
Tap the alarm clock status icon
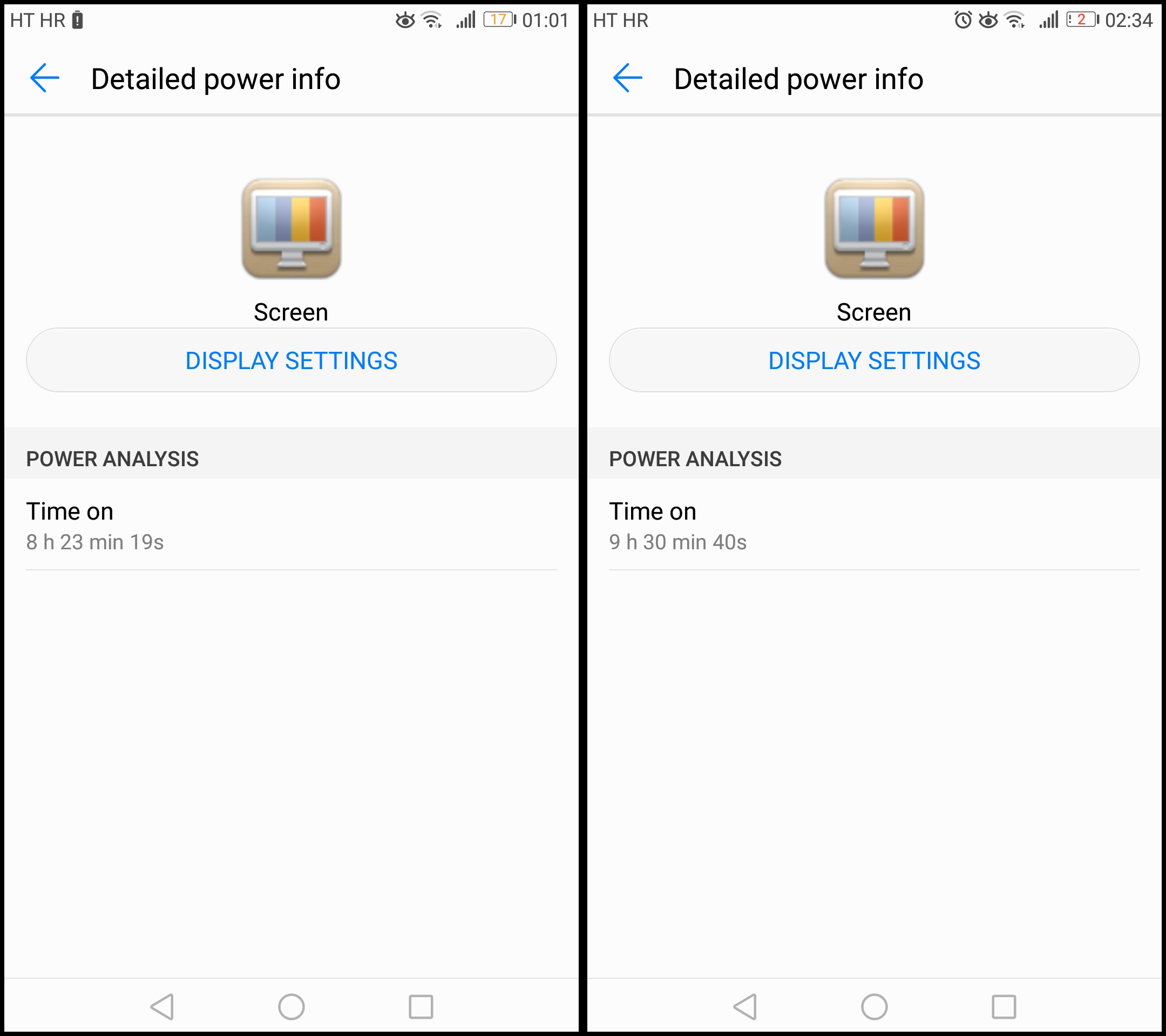pos(963,20)
